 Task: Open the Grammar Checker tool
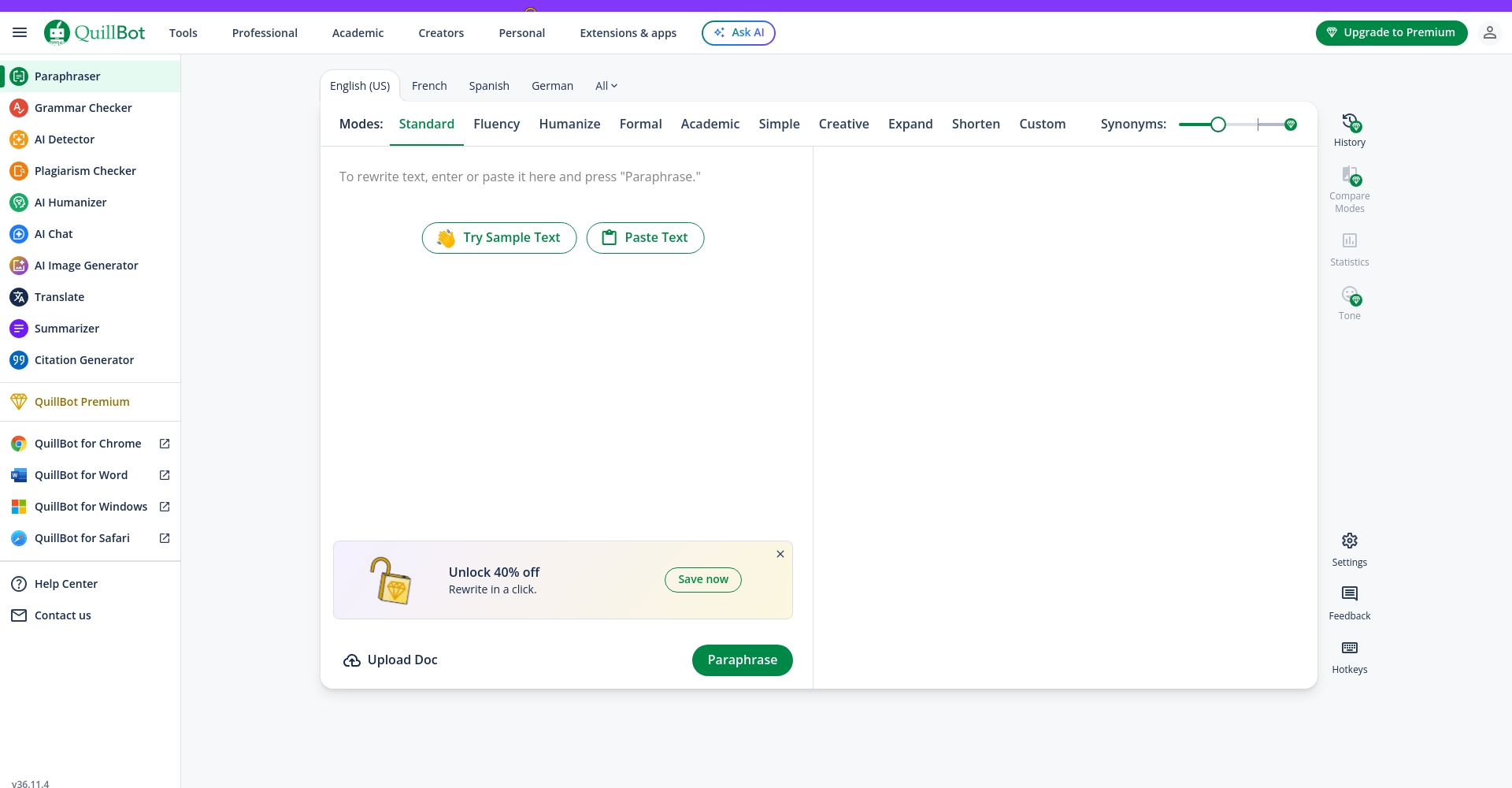[x=83, y=108]
